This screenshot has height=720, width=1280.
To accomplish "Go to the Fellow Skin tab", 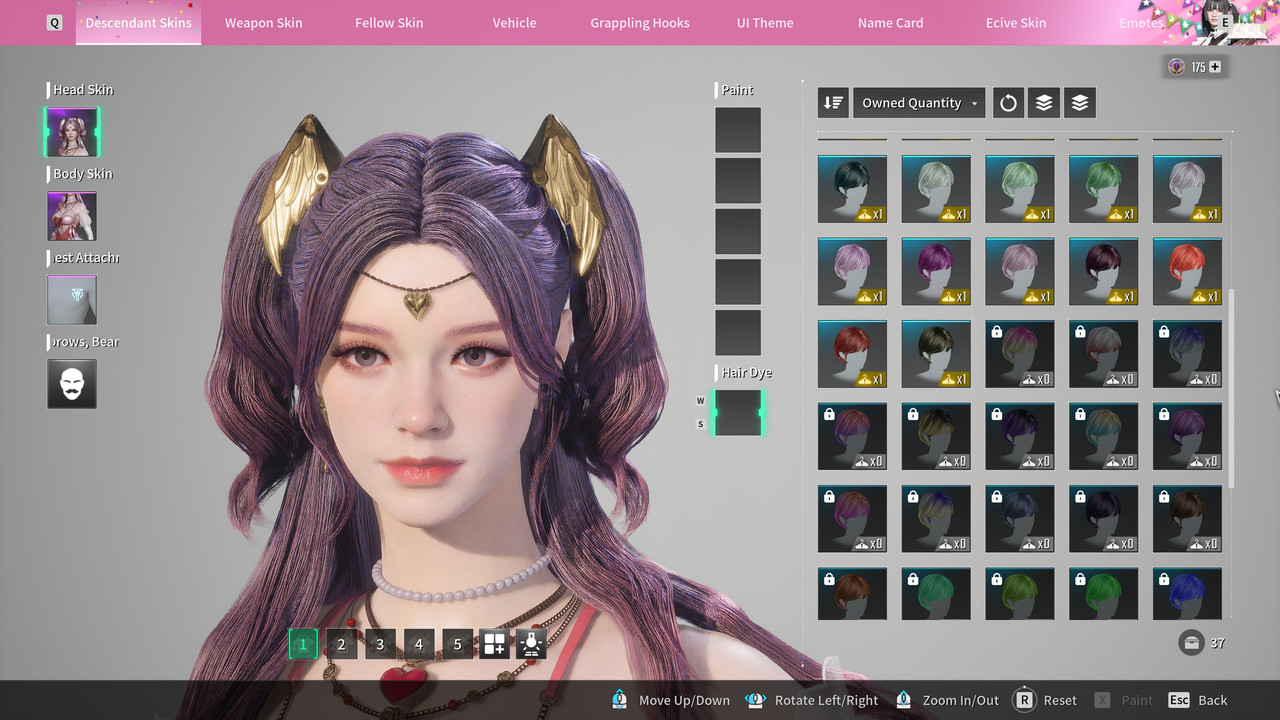I will [389, 23].
